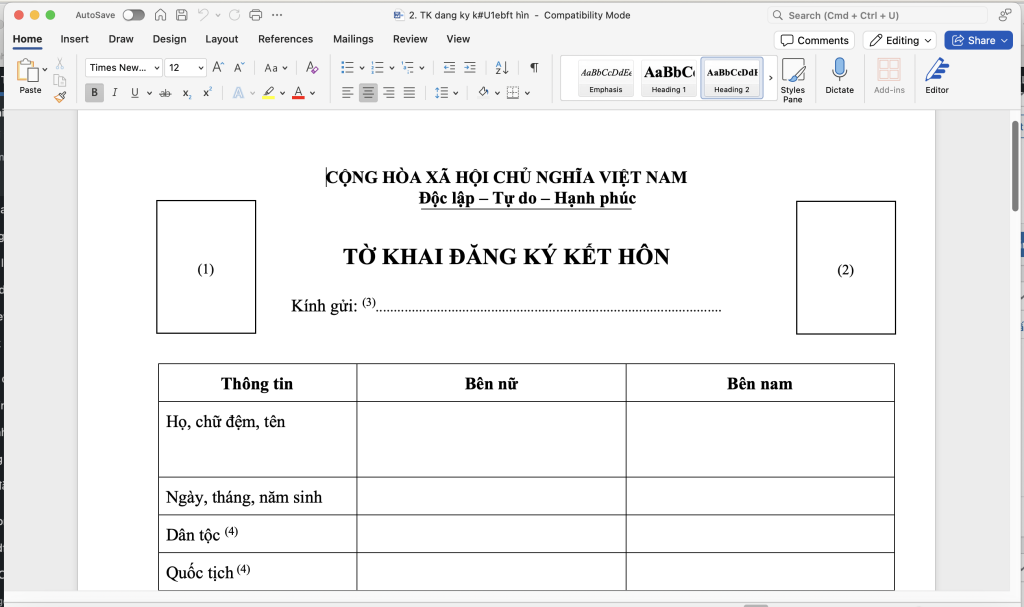Expand the font size dropdown
1024x607 pixels.
tap(200, 68)
